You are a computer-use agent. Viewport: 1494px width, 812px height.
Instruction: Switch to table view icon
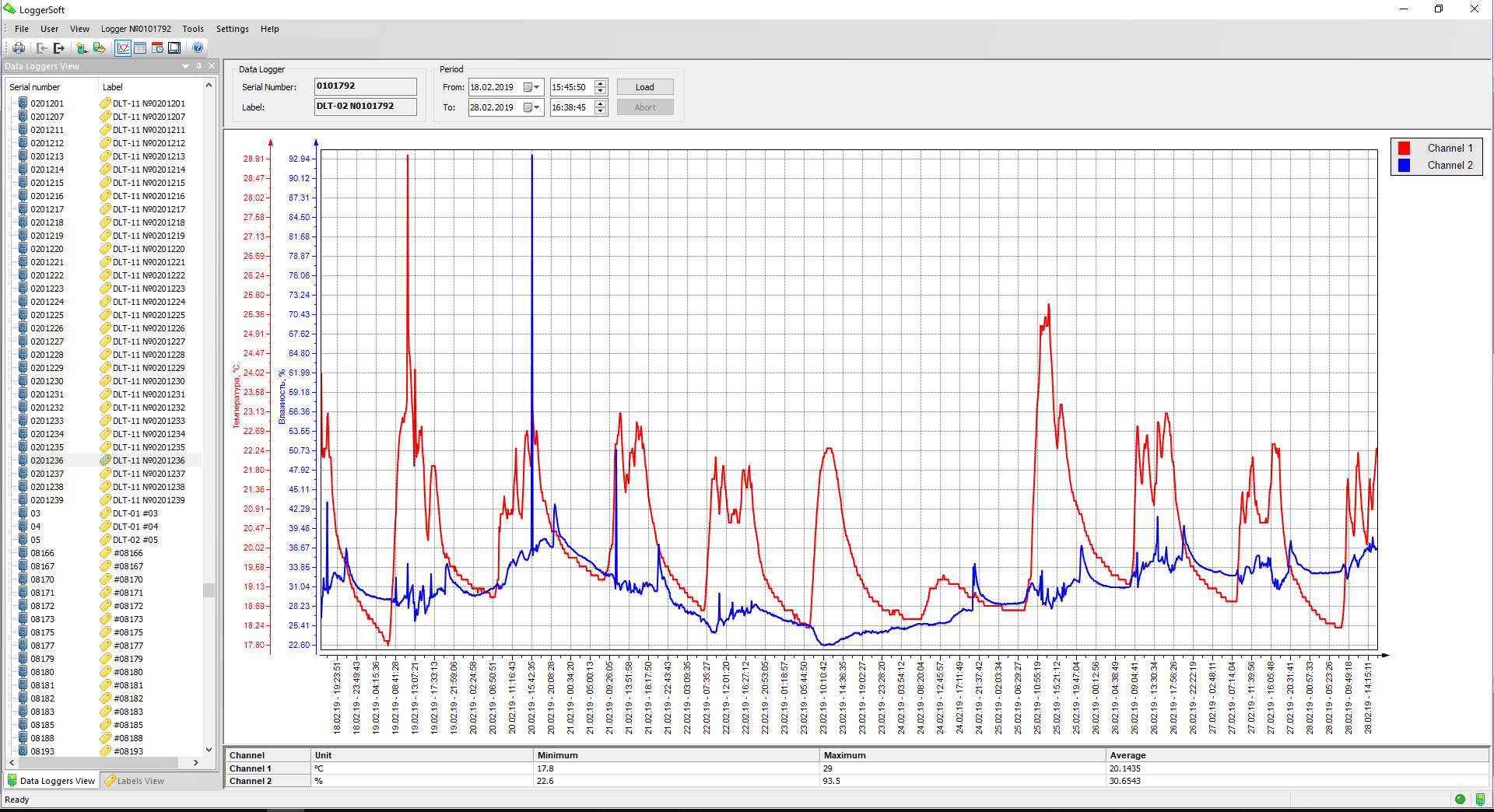140,48
